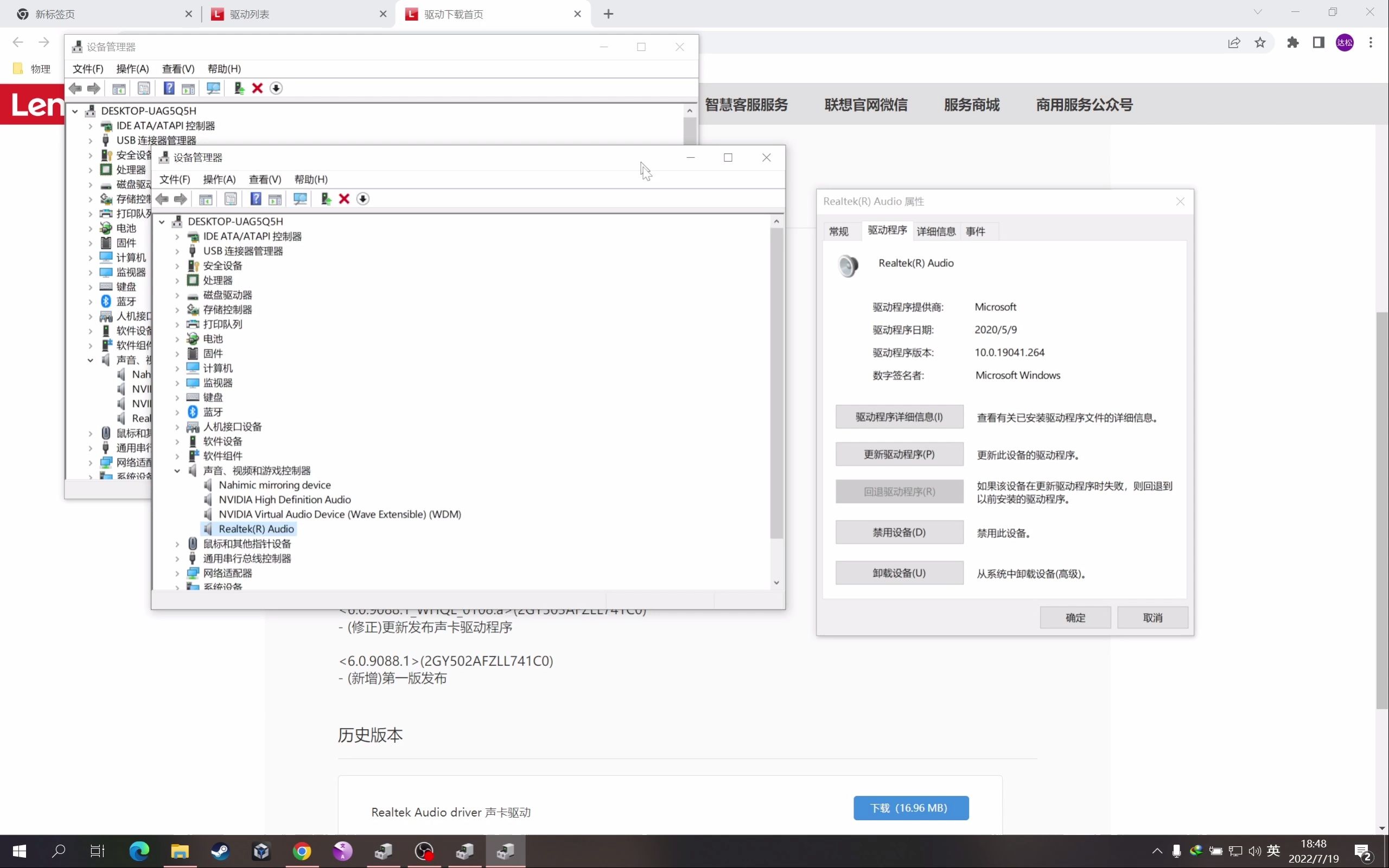Click front Device Manager vertical scrollbar thumb

click(x=776, y=384)
